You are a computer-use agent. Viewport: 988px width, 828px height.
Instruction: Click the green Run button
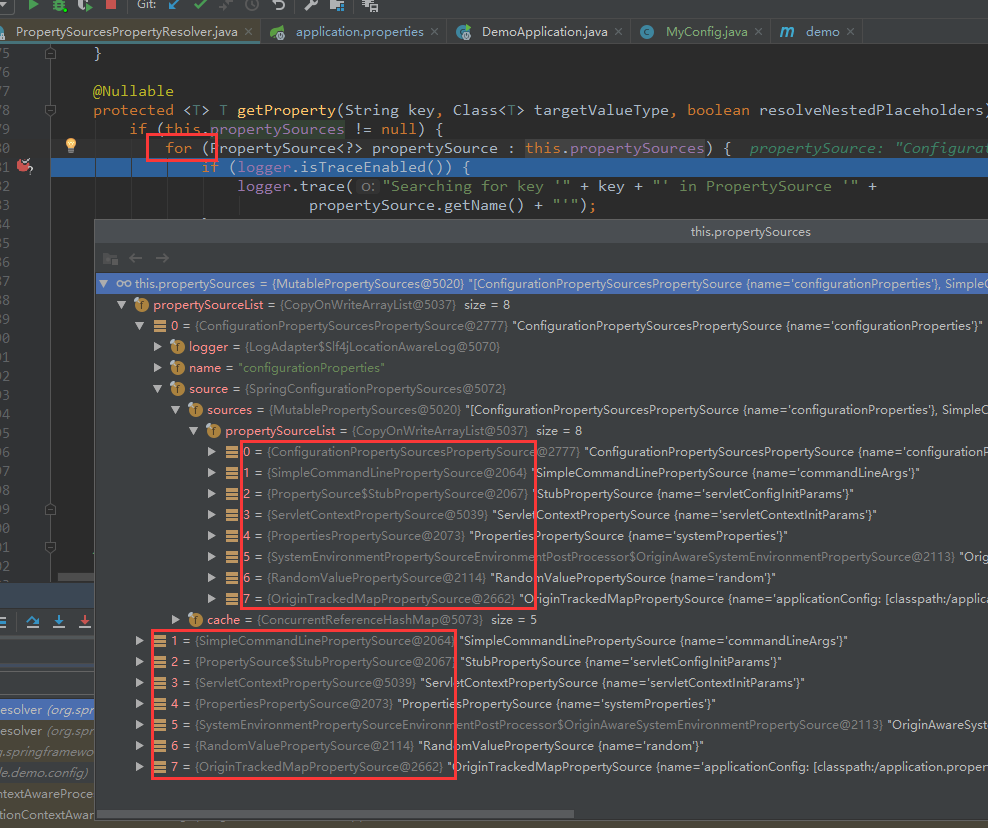tap(33, 5)
